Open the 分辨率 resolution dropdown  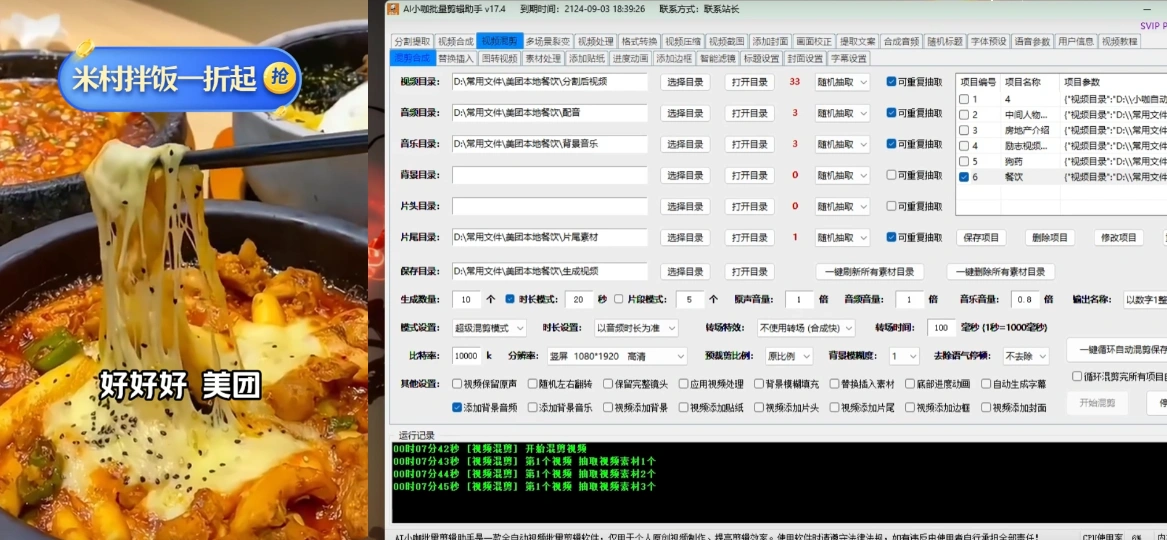point(615,356)
